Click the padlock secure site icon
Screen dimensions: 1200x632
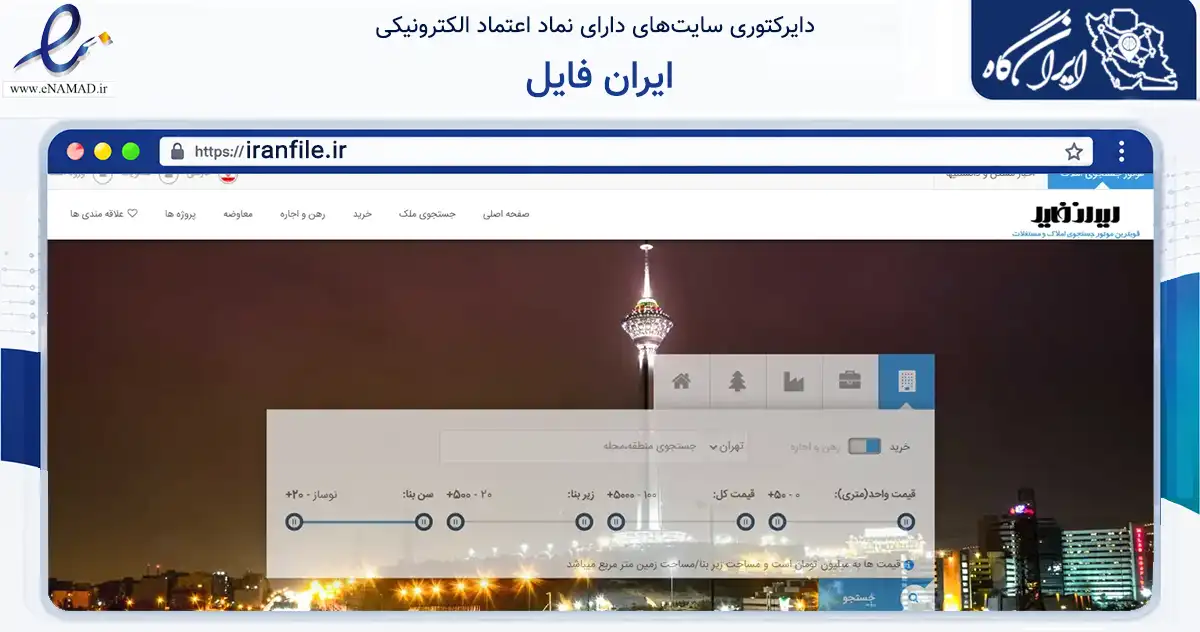tap(177, 152)
